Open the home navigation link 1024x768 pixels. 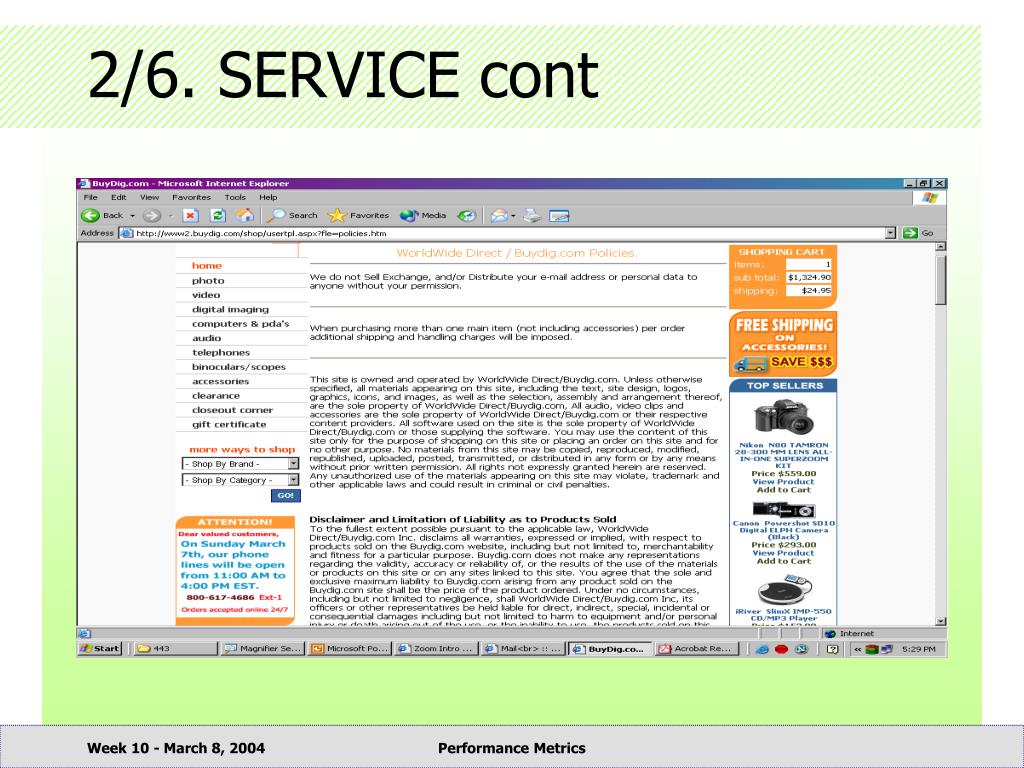(x=206, y=266)
